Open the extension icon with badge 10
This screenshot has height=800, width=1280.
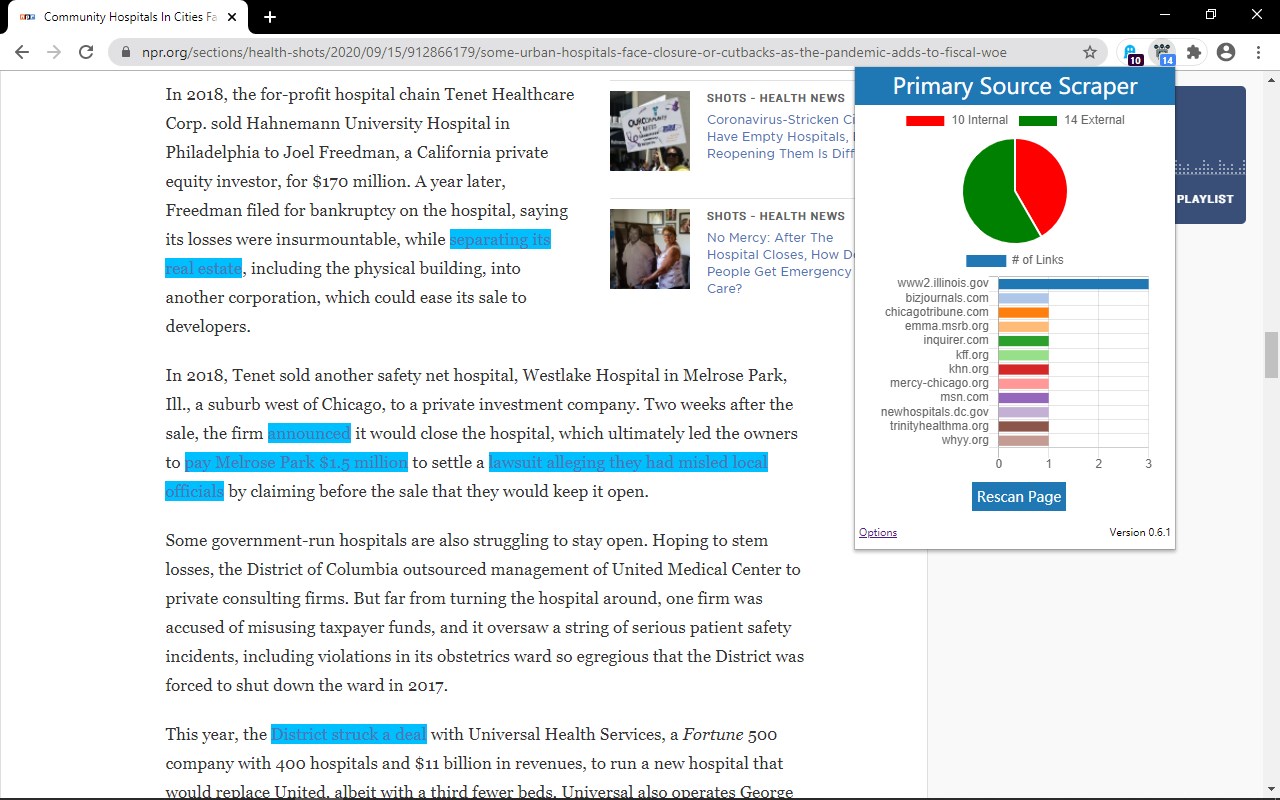pyautogui.click(x=1131, y=53)
